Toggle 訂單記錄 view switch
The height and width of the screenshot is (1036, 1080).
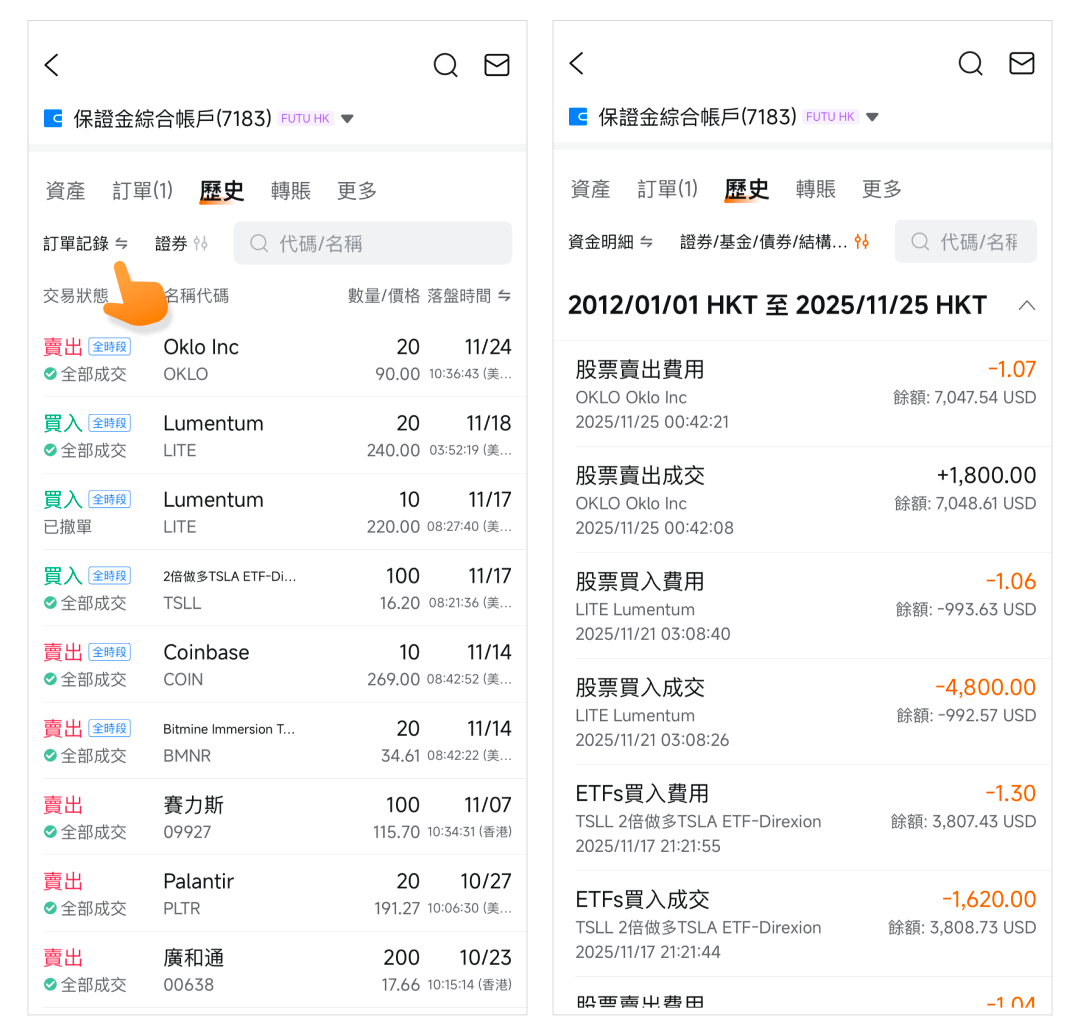click(x=121, y=243)
